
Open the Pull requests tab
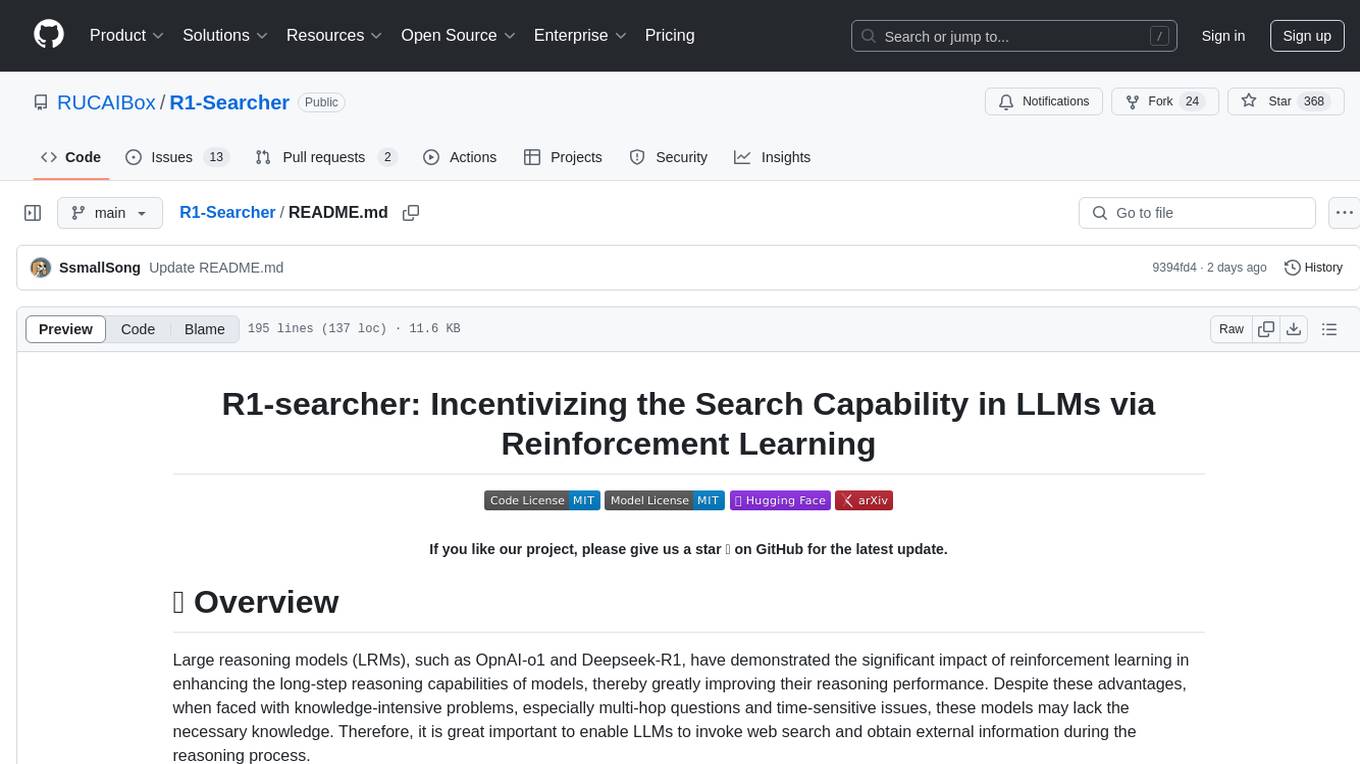326,157
